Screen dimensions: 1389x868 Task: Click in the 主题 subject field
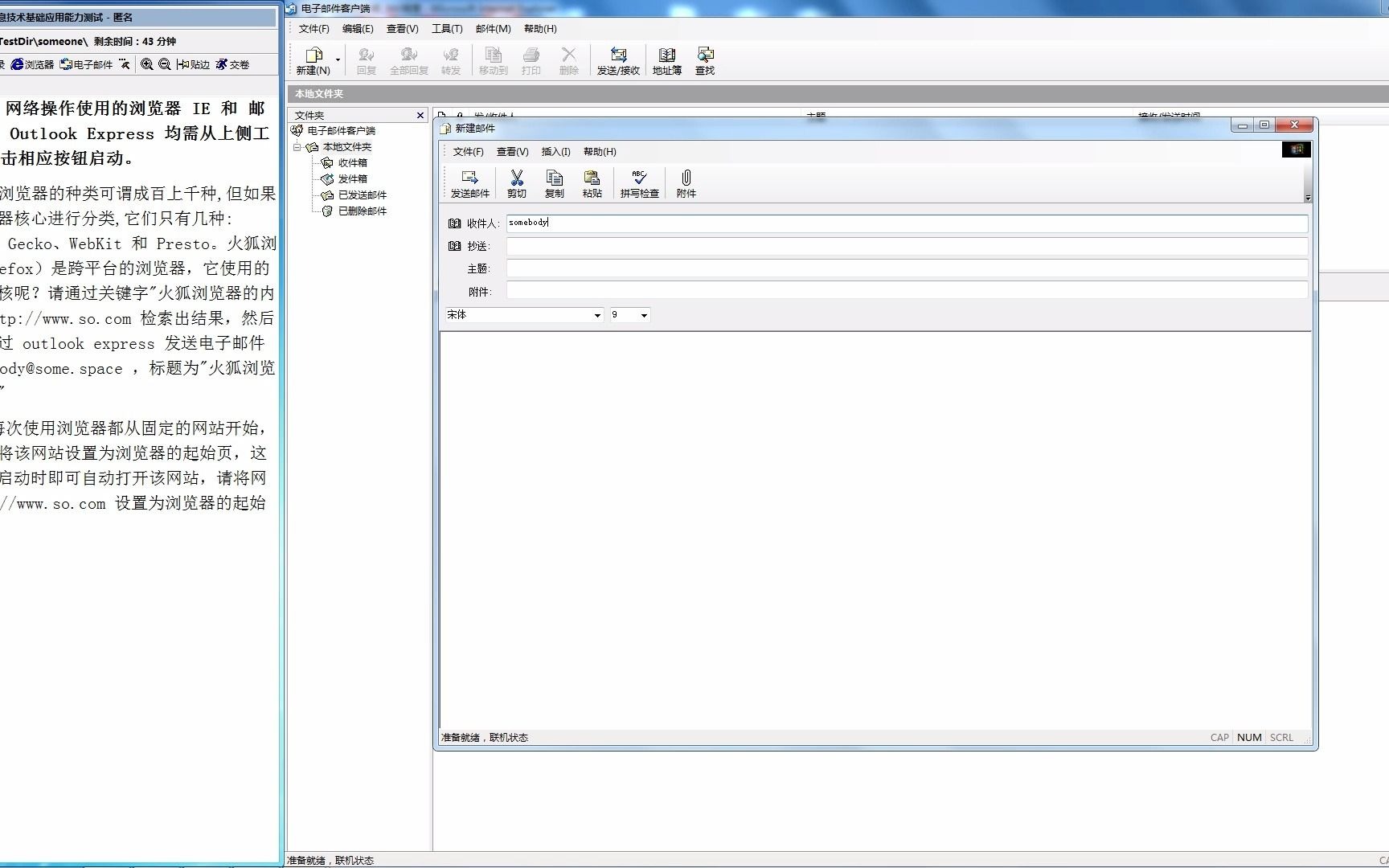tap(907, 268)
